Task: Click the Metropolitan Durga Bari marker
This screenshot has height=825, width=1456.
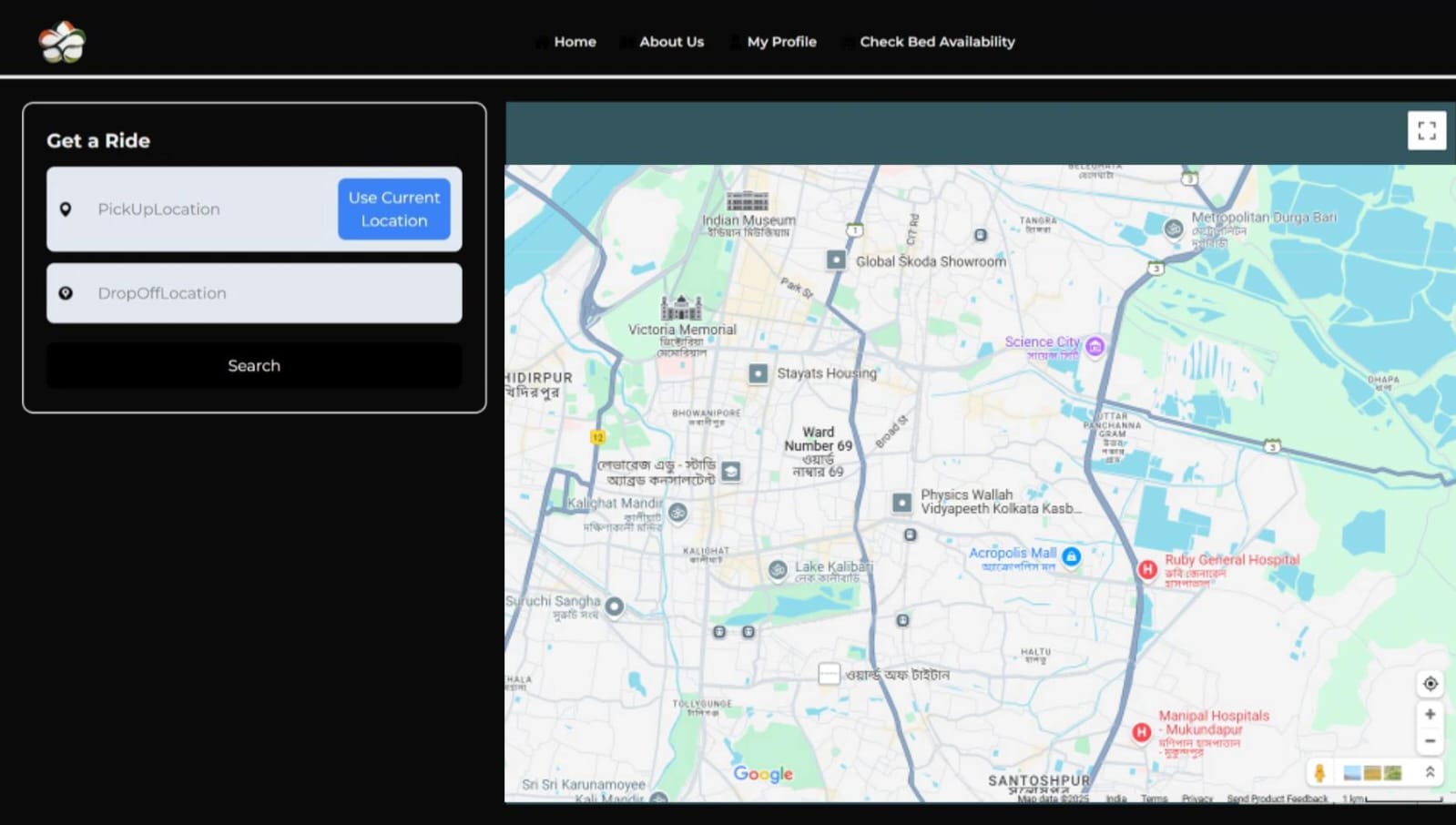Action: [x=1174, y=228]
